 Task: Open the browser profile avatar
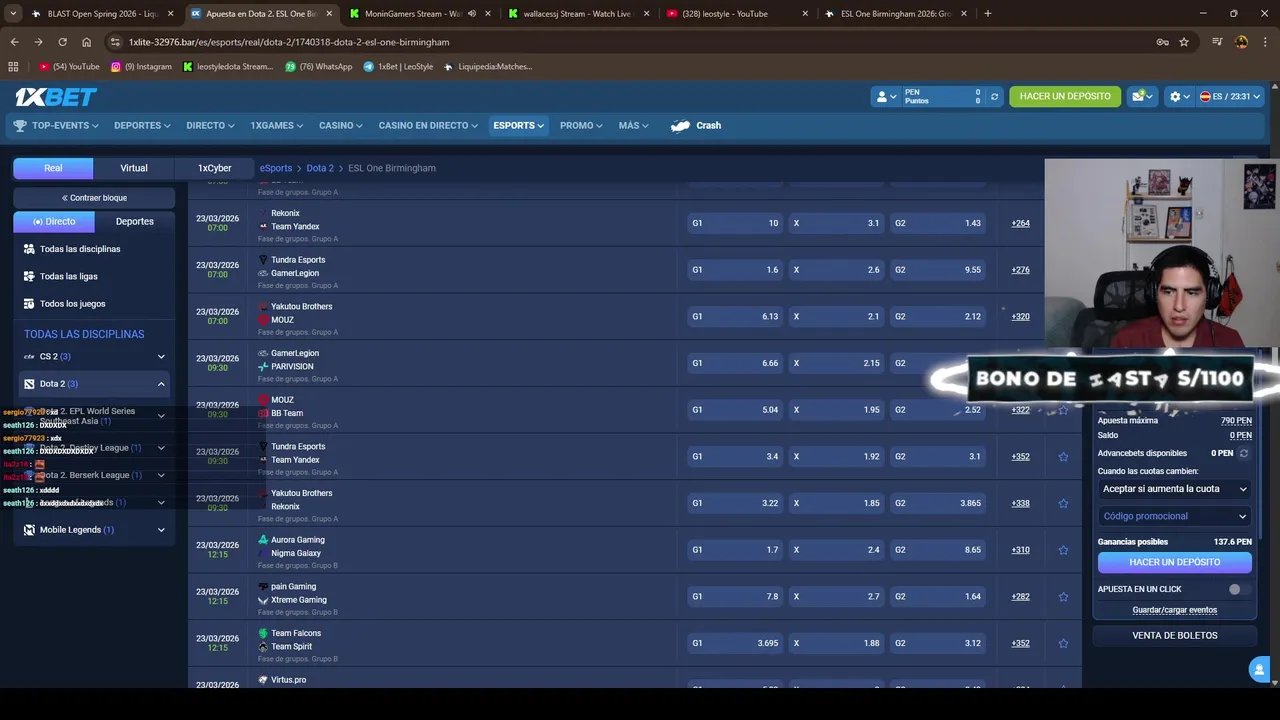1241,42
